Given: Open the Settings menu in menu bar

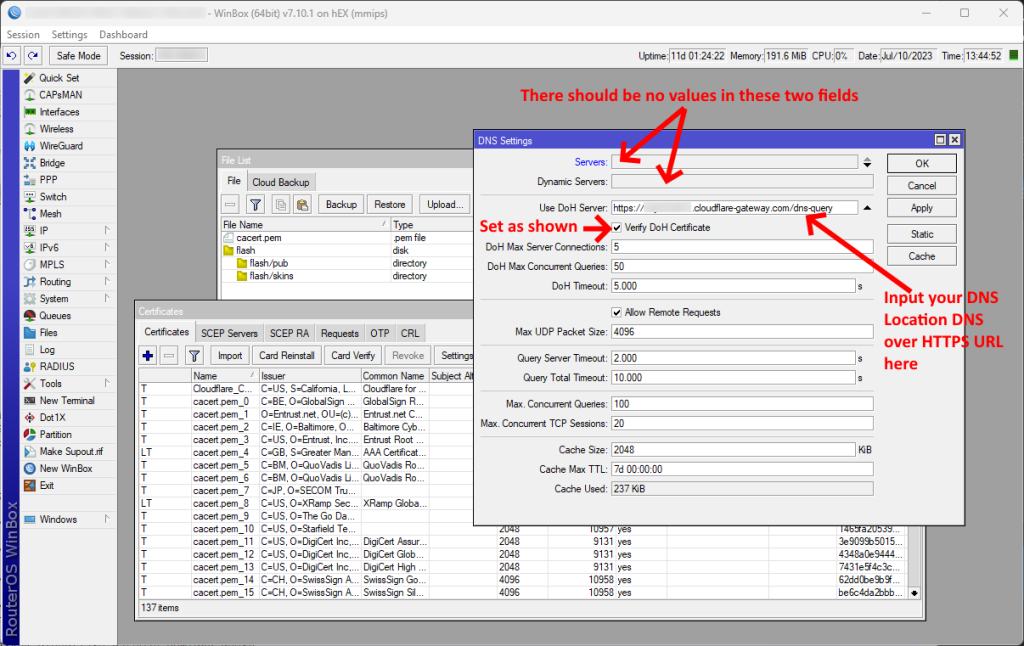Looking at the screenshot, I should pyautogui.click(x=69, y=35).
